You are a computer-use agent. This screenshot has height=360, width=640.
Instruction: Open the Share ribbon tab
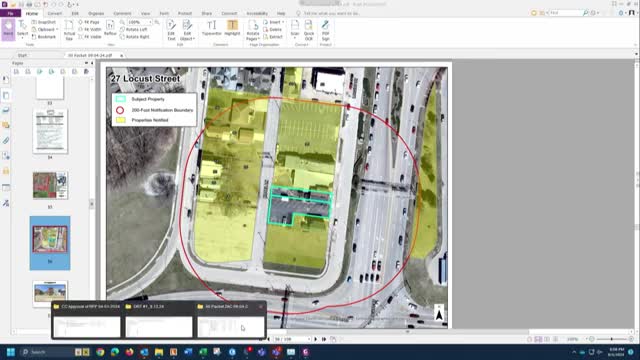tap(207, 13)
